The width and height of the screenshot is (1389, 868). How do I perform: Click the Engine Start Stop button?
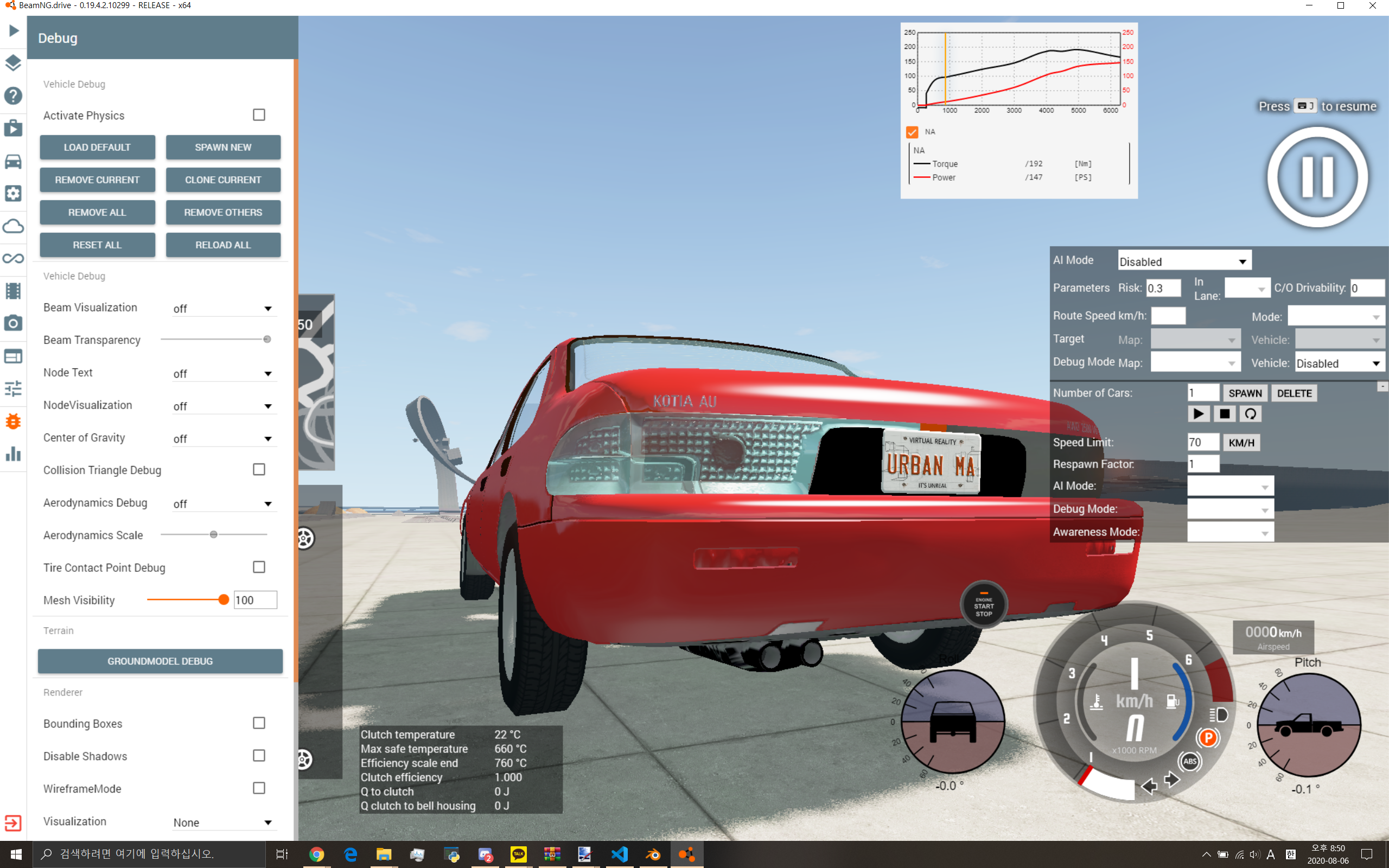coord(984,605)
